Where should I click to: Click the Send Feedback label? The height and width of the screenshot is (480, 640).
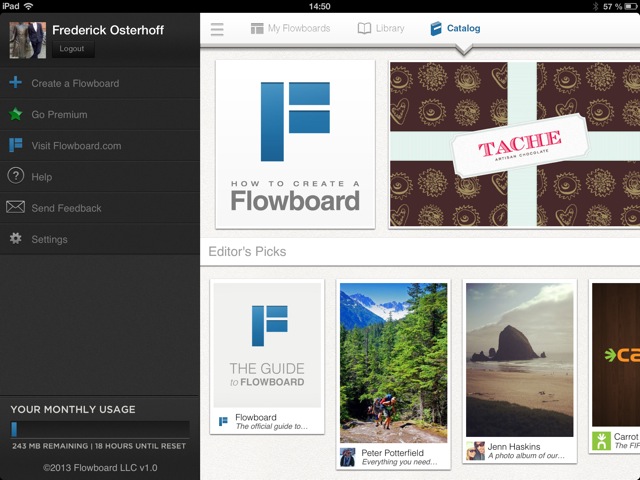point(67,208)
